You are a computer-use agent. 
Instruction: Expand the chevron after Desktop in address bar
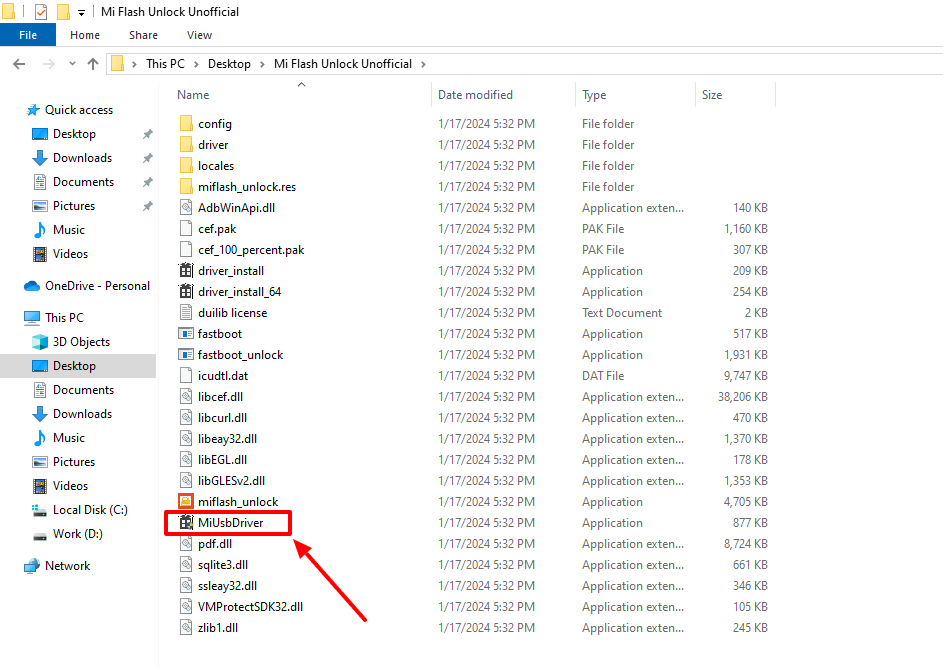click(262, 64)
